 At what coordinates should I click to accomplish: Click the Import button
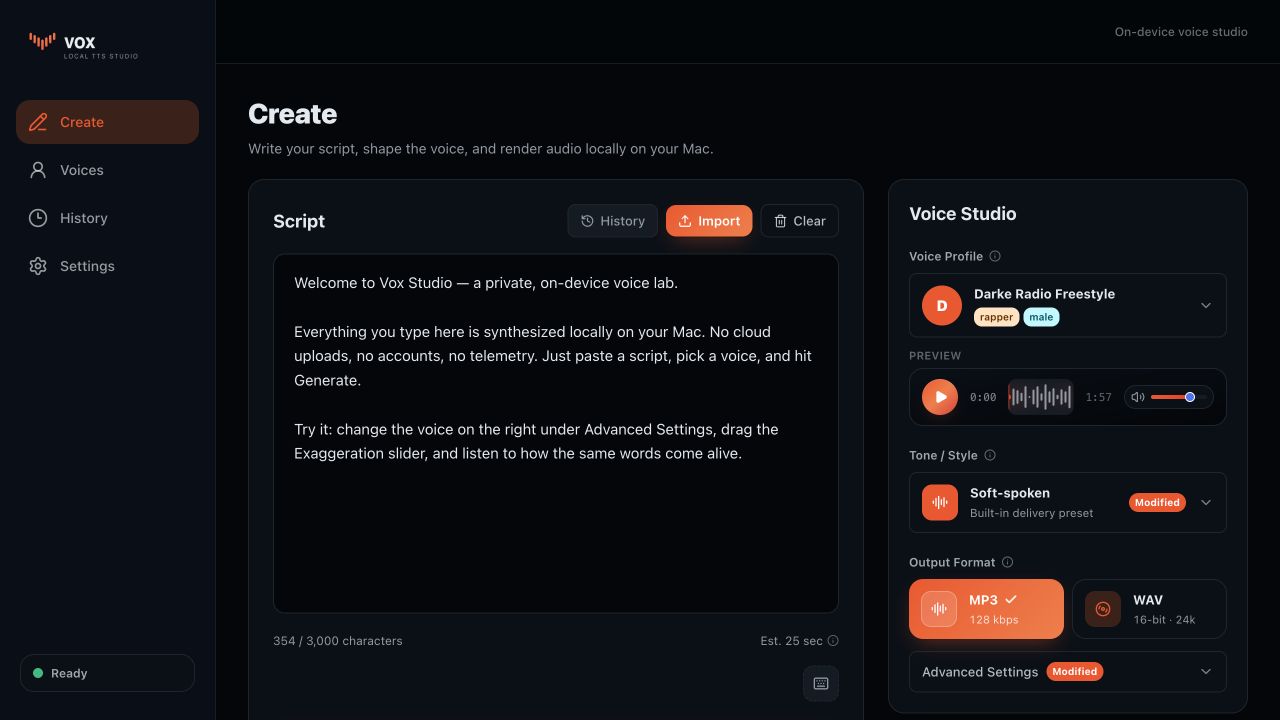click(709, 221)
